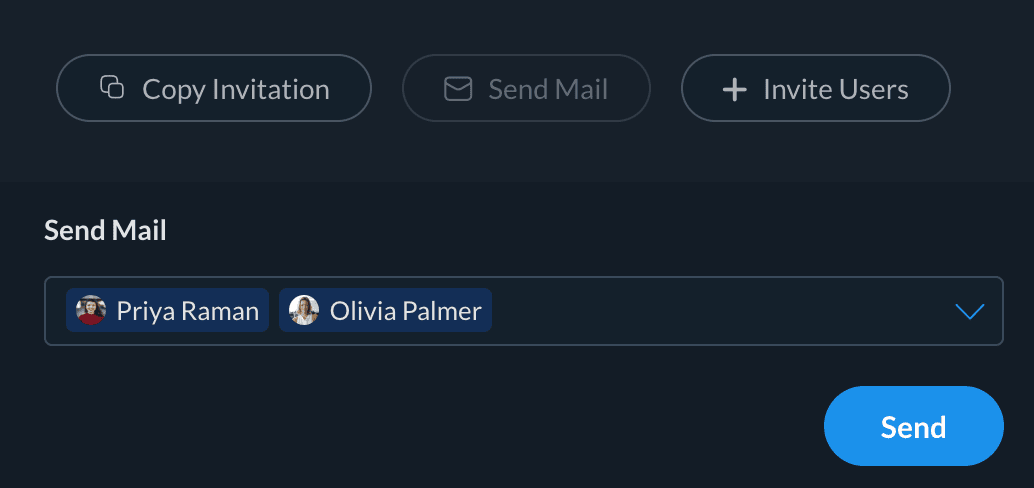Click the "Copy Invitation" text label
The width and height of the screenshot is (1034, 488).
[236, 90]
